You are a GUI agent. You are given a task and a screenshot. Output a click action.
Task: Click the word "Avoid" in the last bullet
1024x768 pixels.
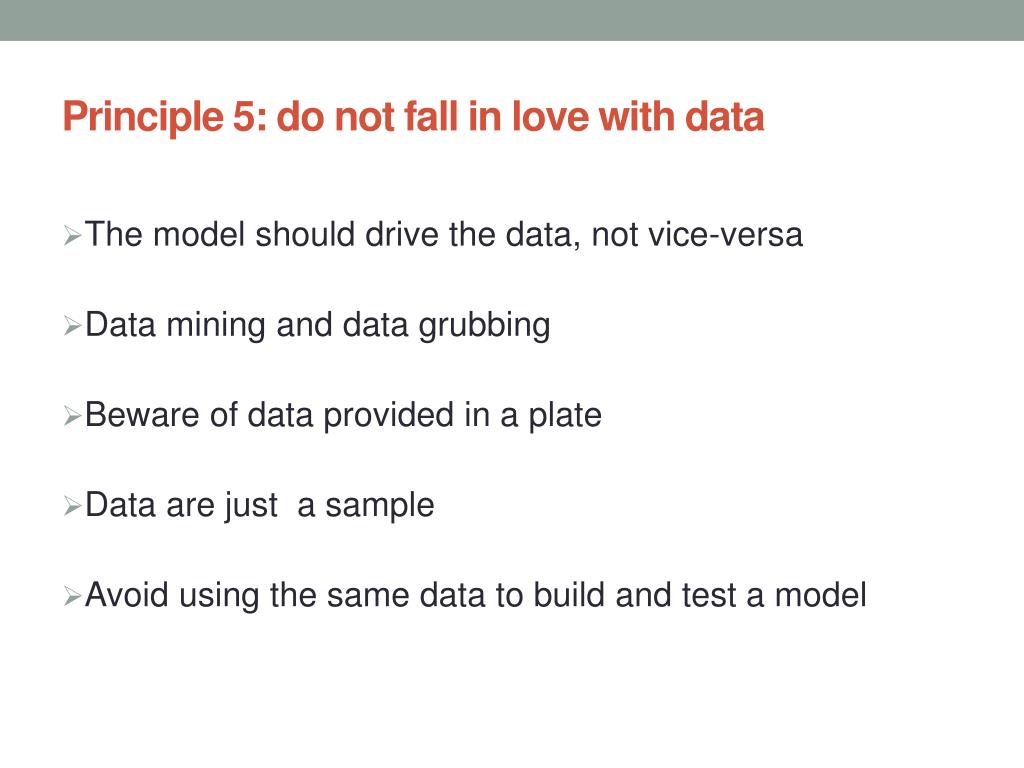[x=127, y=595]
